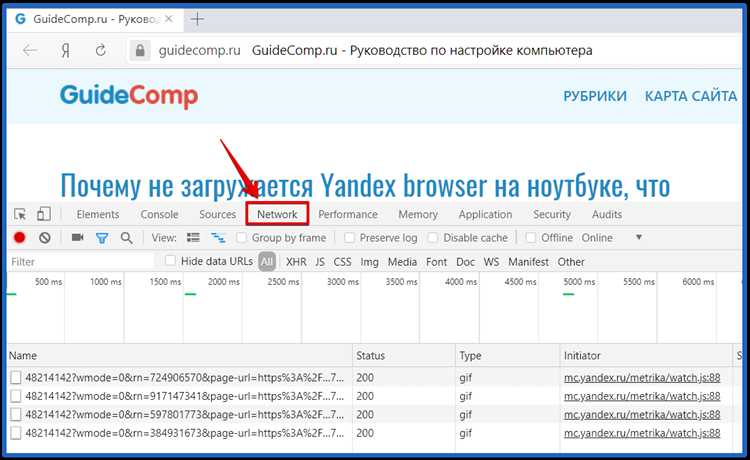Open a new tab with plus icon
This screenshot has width=750, height=460.
(x=197, y=19)
